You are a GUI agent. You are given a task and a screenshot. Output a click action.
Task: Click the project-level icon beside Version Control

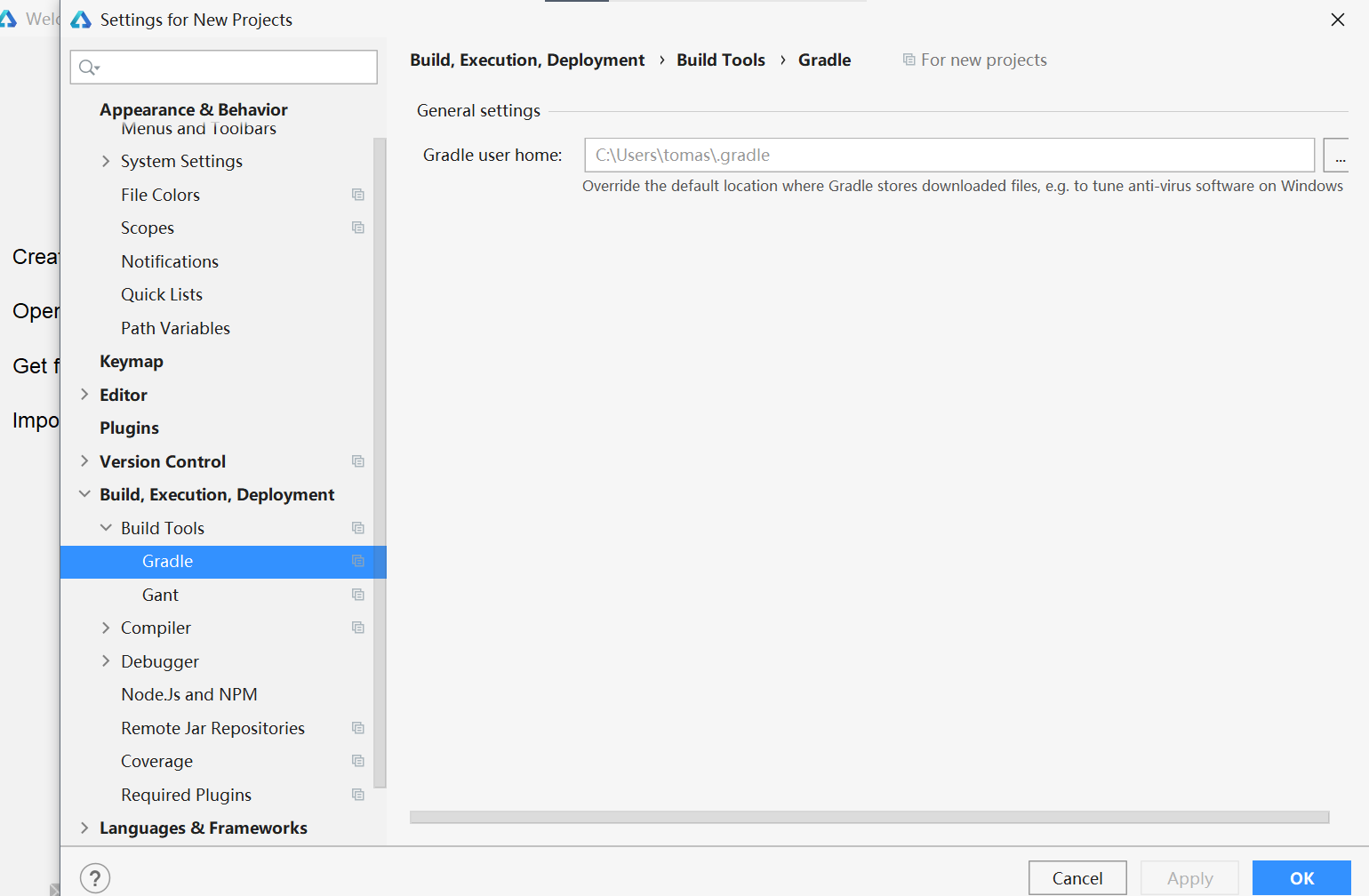[x=358, y=461]
